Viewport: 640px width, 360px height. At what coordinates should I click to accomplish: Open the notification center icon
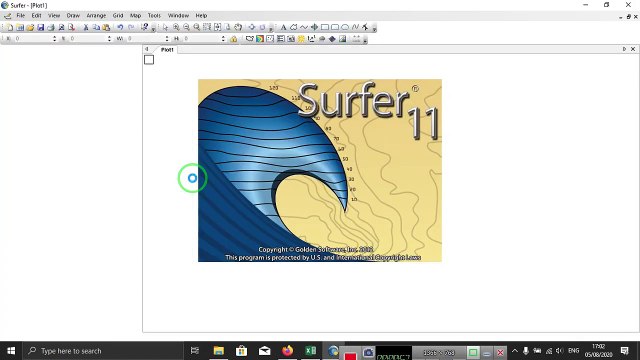(x=624, y=351)
